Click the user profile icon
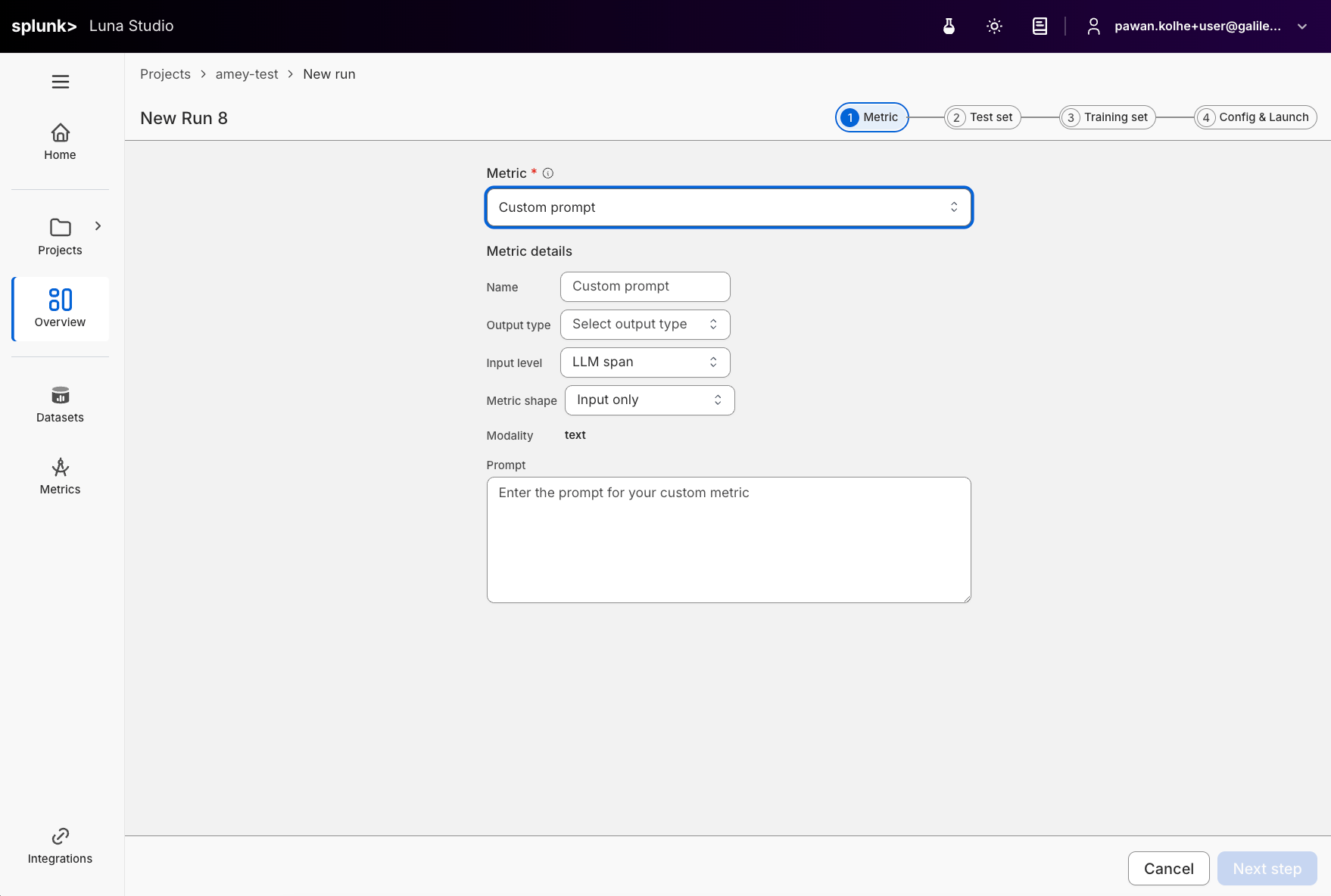The height and width of the screenshot is (896, 1331). [x=1093, y=26]
